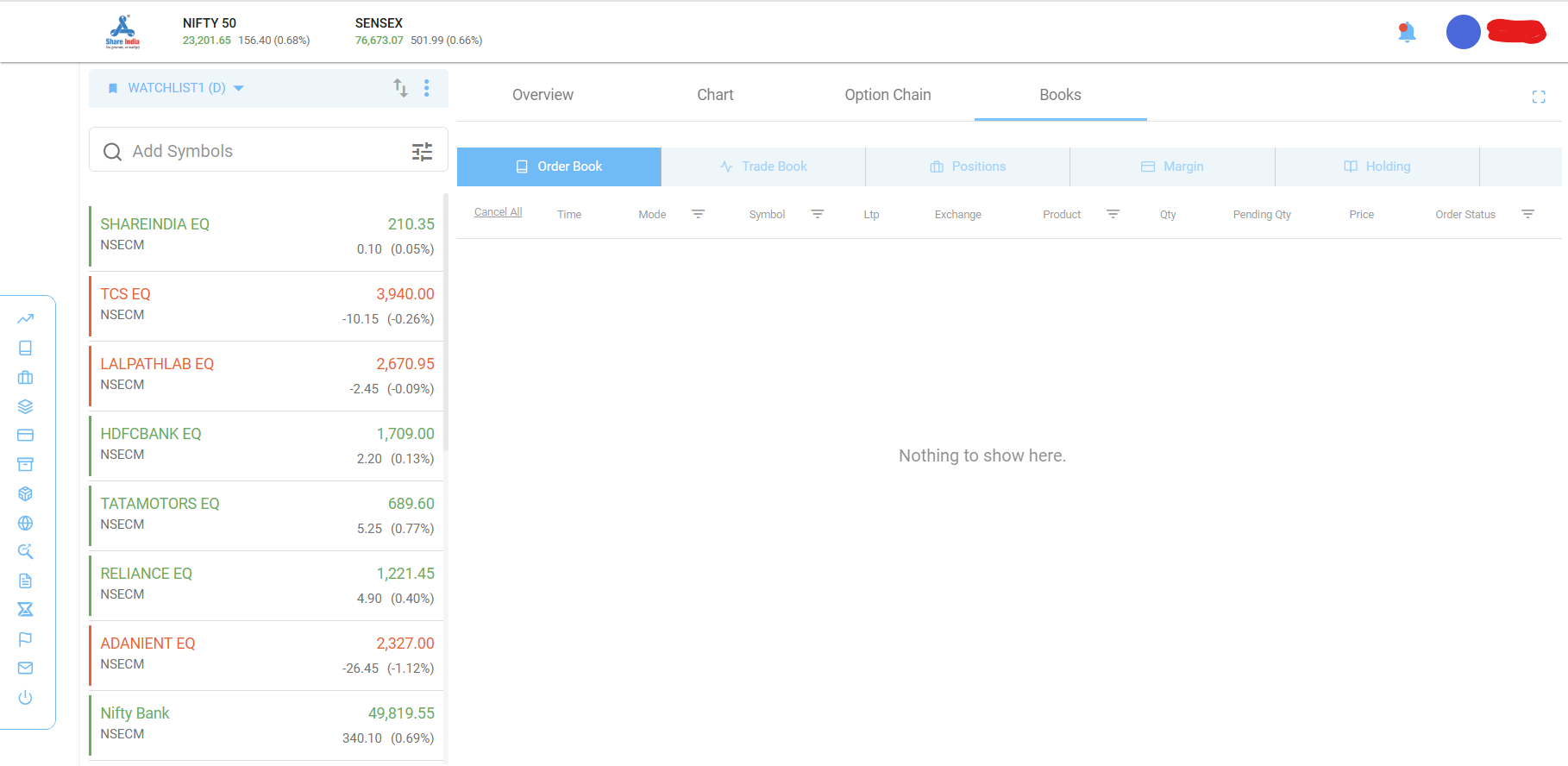This screenshot has width=1568, height=766.
Task: Open the book icon in sidebar
Action: pos(25,348)
